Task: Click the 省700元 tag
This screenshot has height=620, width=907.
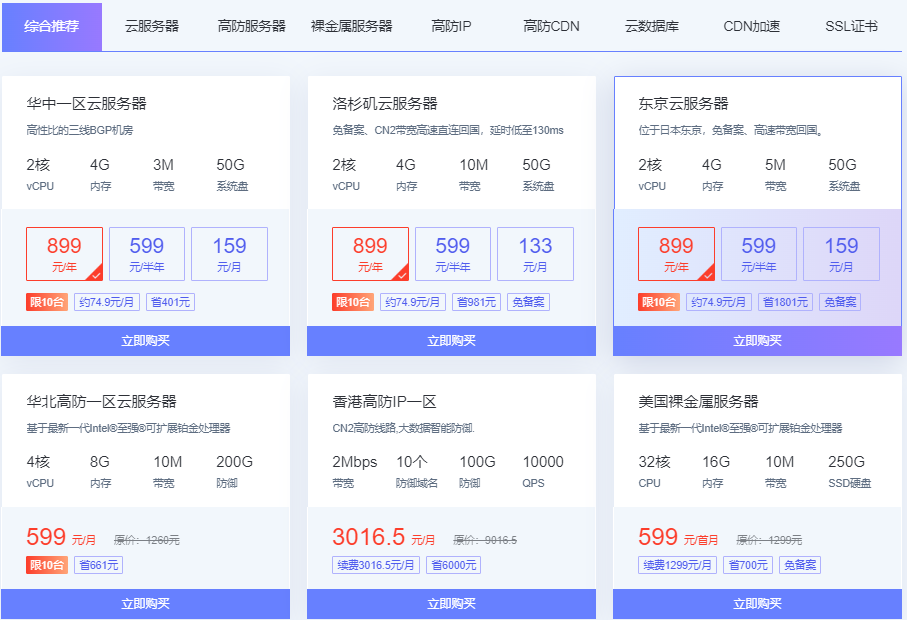Action: (748, 565)
